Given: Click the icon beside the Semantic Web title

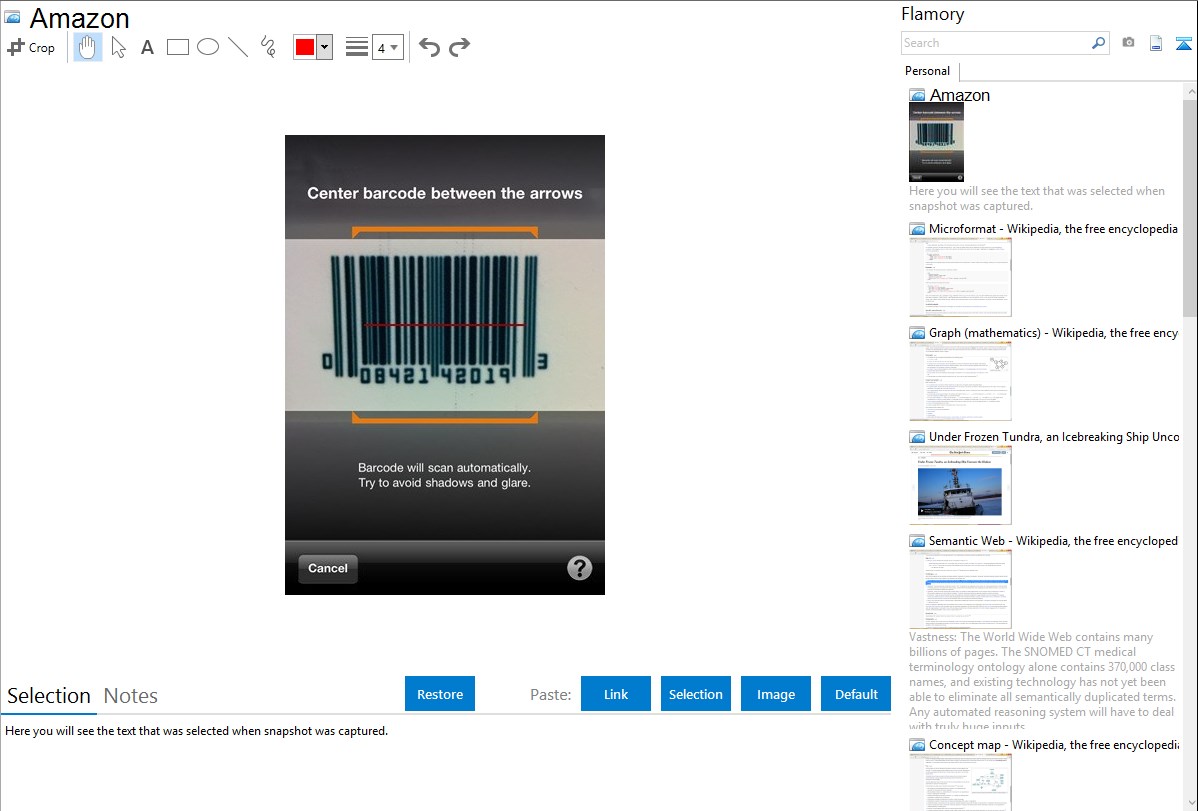Looking at the screenshot, I should click(x=918, y=541).
